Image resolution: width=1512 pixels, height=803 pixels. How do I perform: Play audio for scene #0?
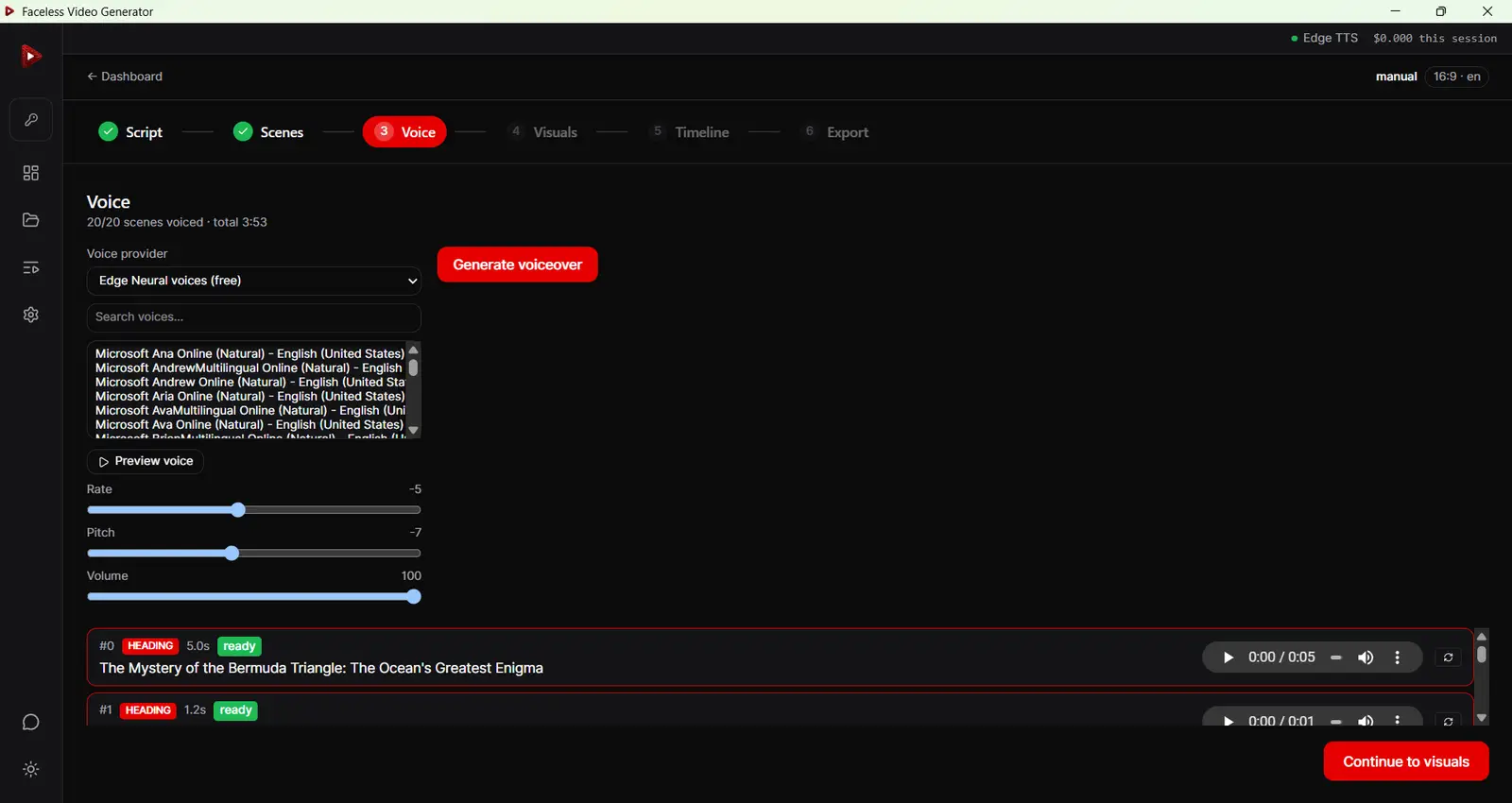pyautogui.click(x=1228, y=658)
